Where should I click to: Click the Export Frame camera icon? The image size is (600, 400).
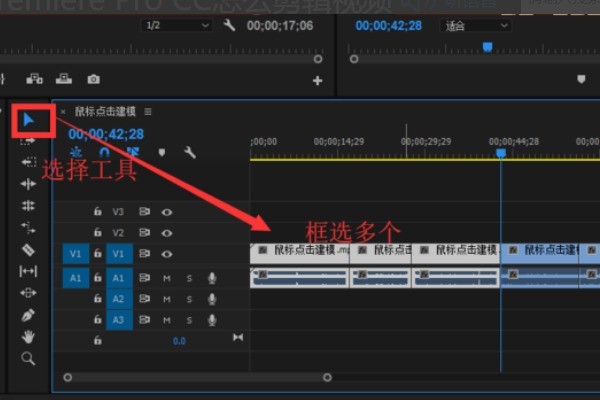[93, 79]
